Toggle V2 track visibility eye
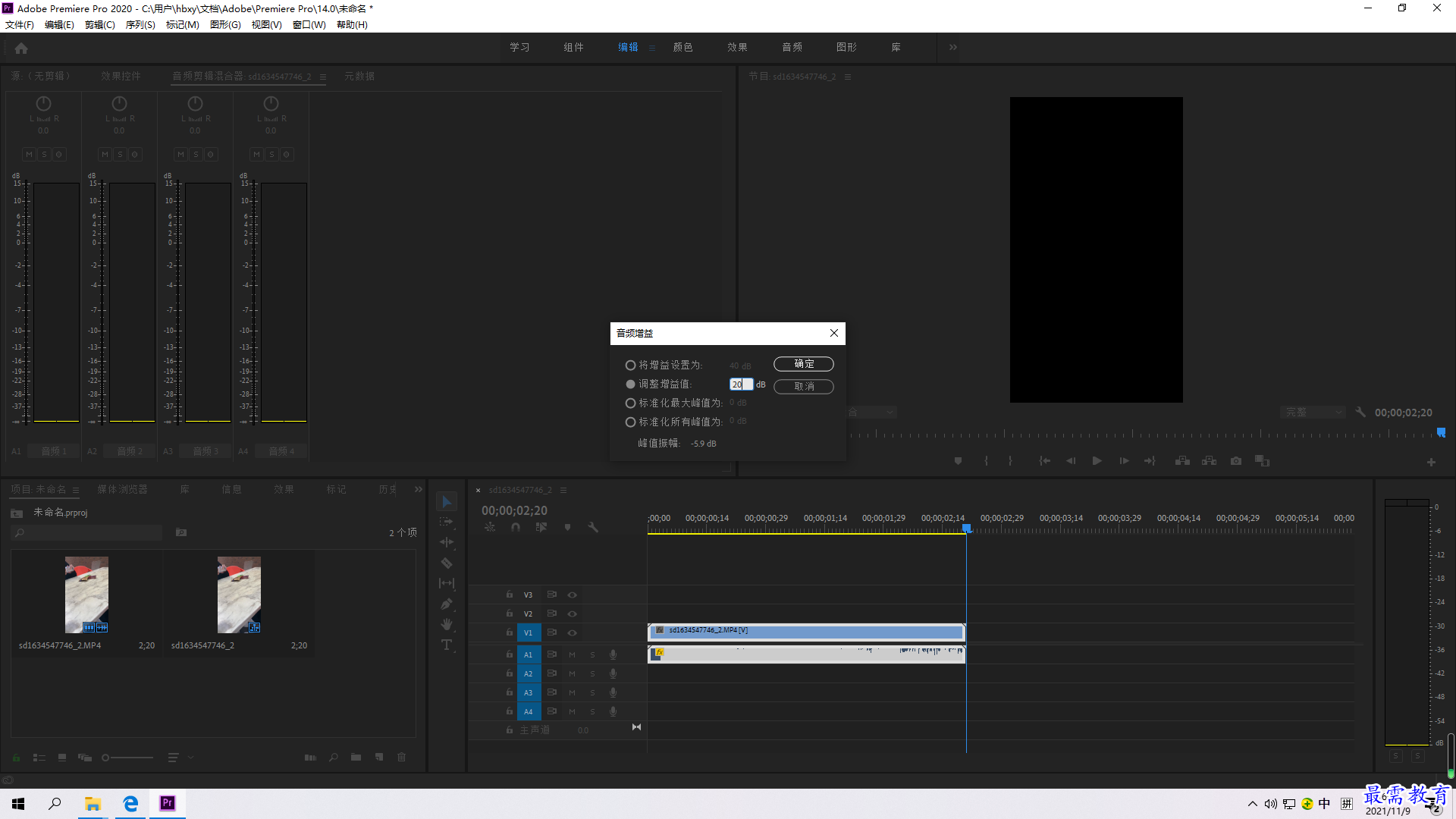 click(x=573, y=614)
